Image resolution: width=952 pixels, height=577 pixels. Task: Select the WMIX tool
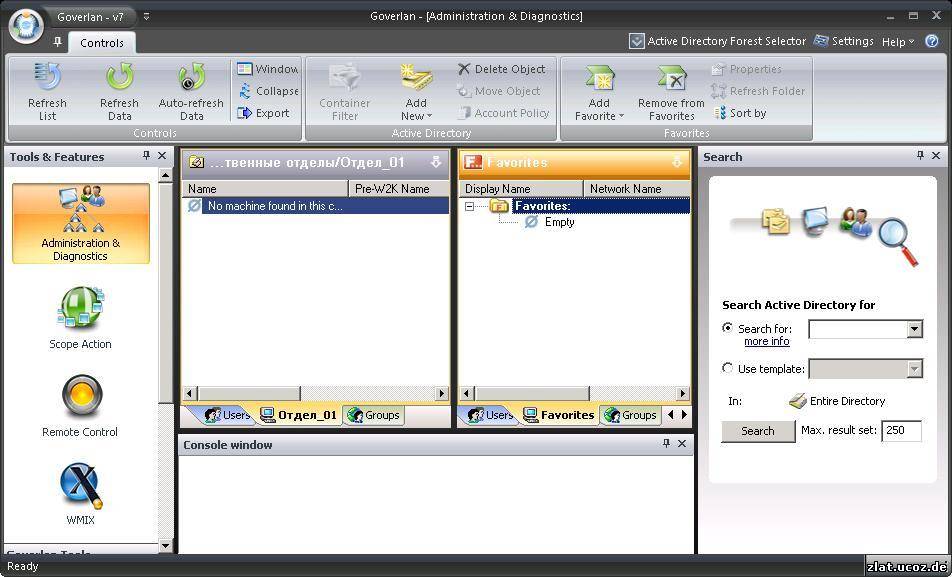click(x=80, y=493)
